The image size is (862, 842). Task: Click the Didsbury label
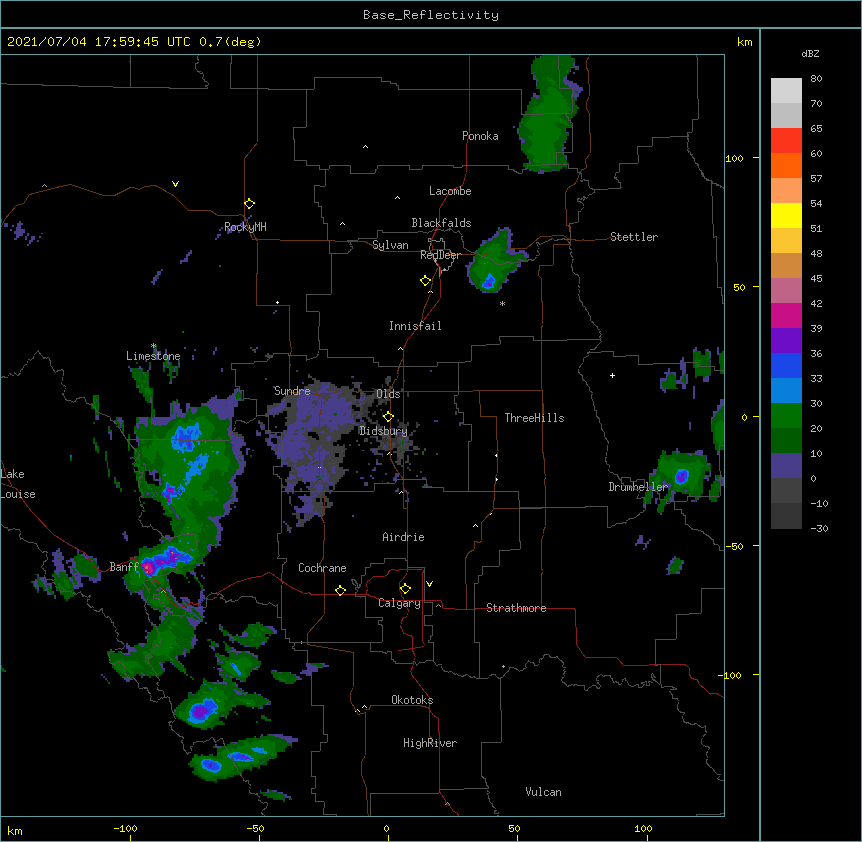(383, 431)
